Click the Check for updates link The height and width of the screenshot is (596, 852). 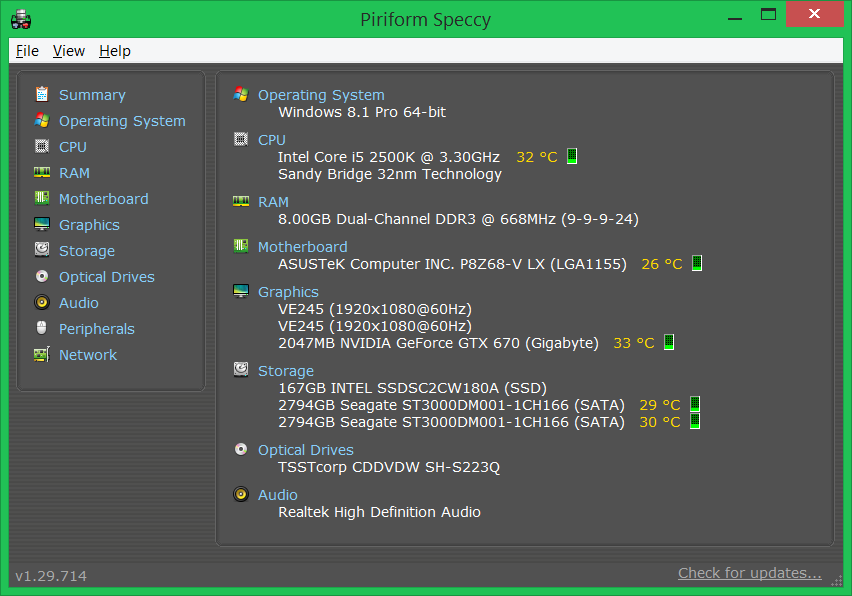pos(750,573)
